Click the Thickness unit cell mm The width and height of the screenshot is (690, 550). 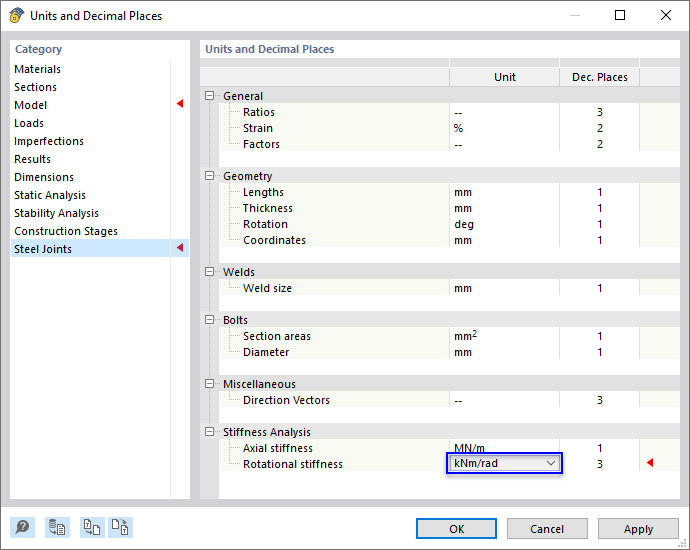click(504, 208)
